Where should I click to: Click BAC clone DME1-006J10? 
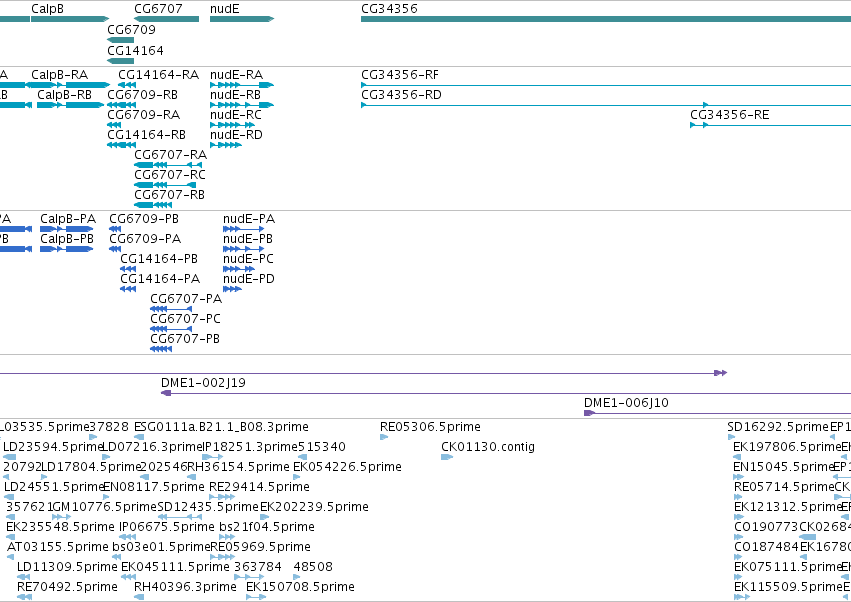point(626,403)
